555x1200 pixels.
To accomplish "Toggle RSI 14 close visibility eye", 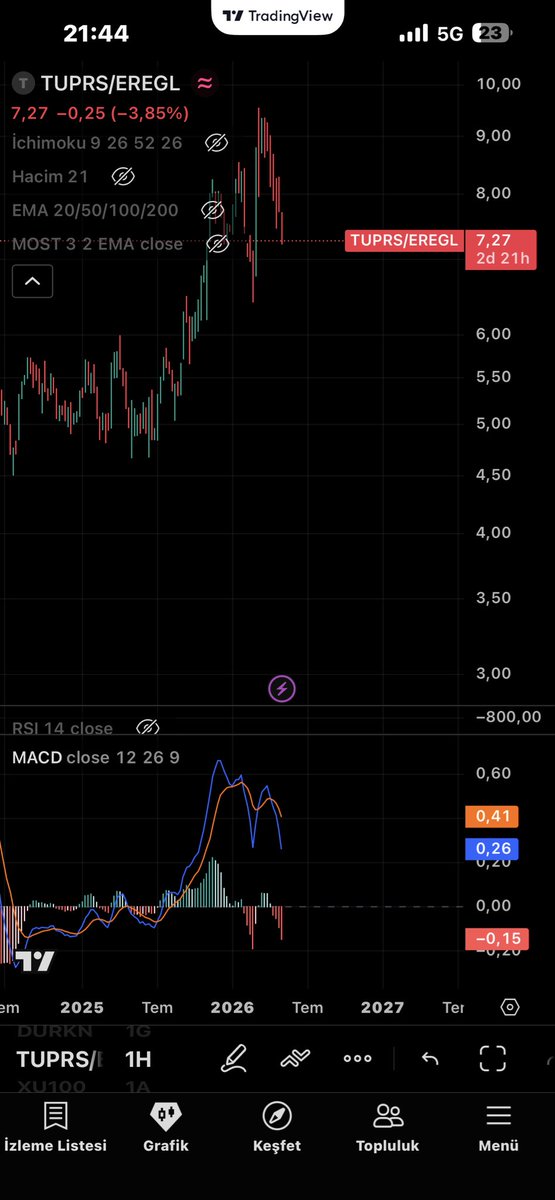I will (x=148, y=727).
